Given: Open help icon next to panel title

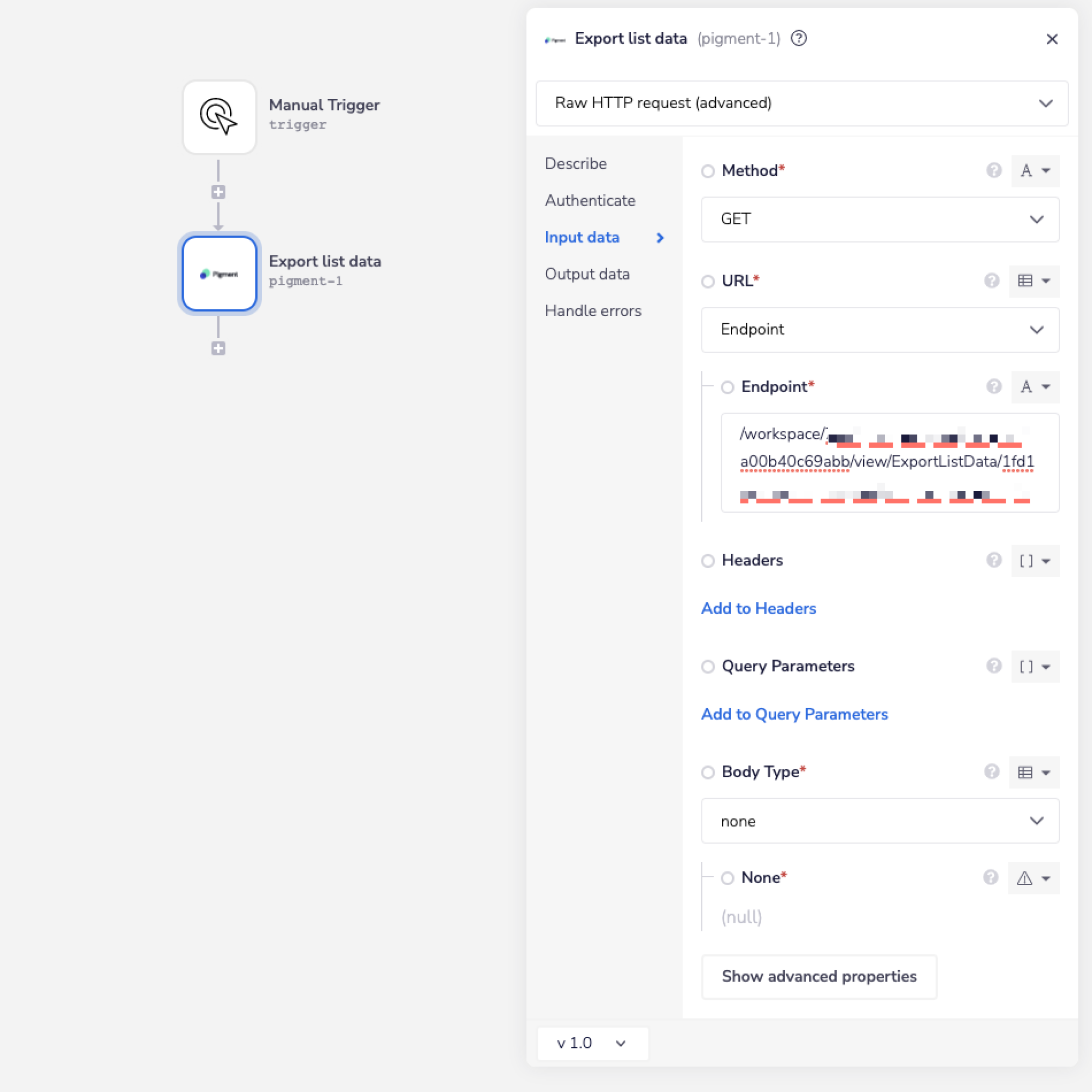Looking at the screenshot, I should (x=798, y=38).
